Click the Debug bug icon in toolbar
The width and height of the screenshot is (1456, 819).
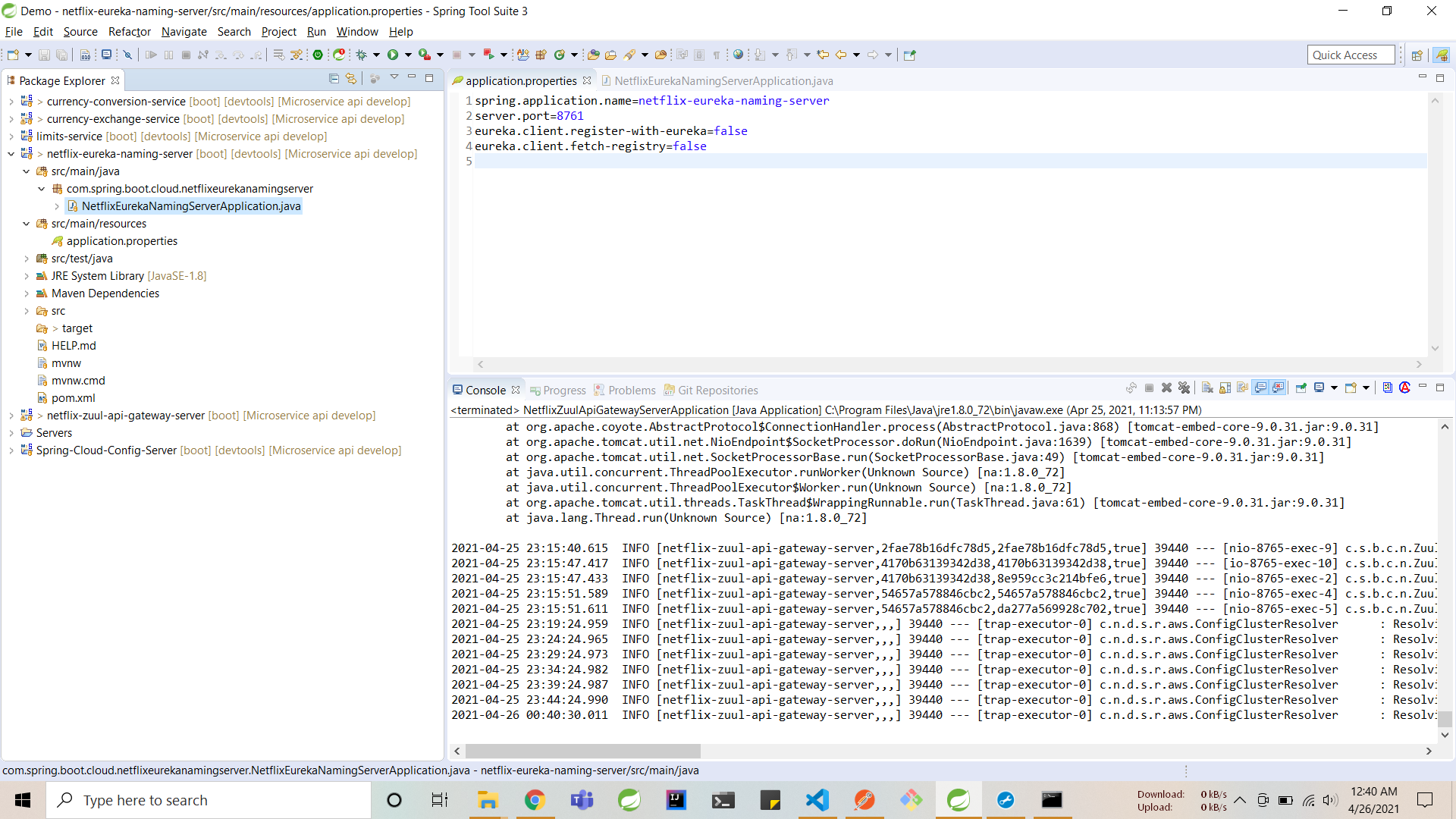tap(362, 55)
